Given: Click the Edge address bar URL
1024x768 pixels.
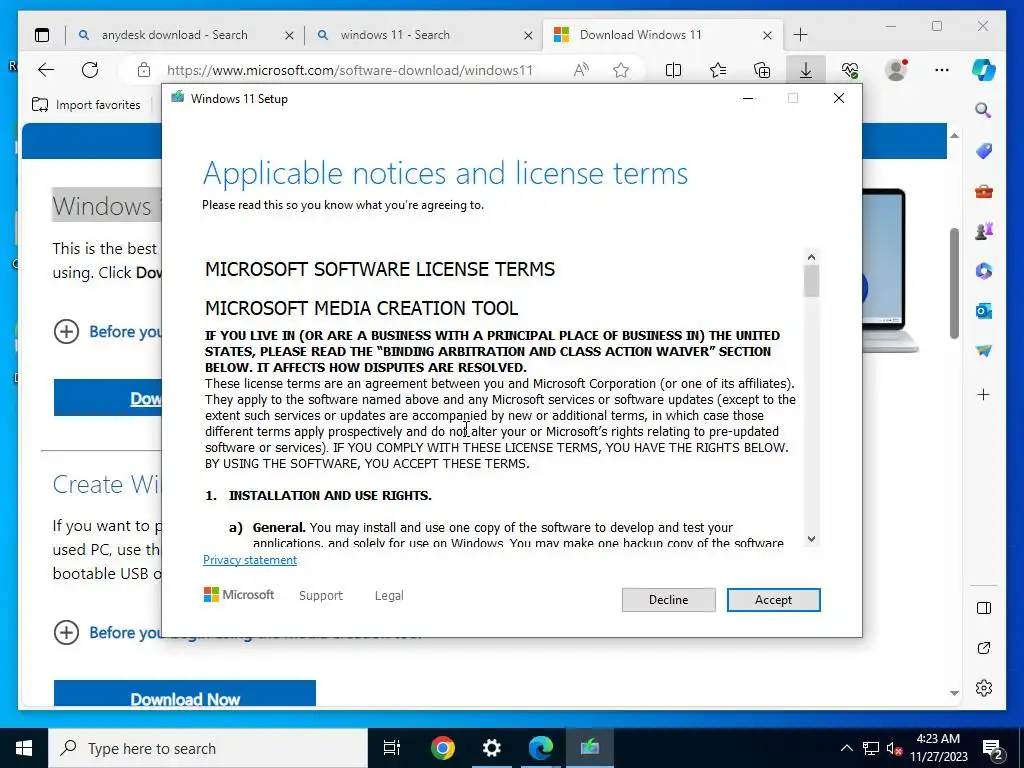Looking at the screenshot, I should click(x=349, y=70).
